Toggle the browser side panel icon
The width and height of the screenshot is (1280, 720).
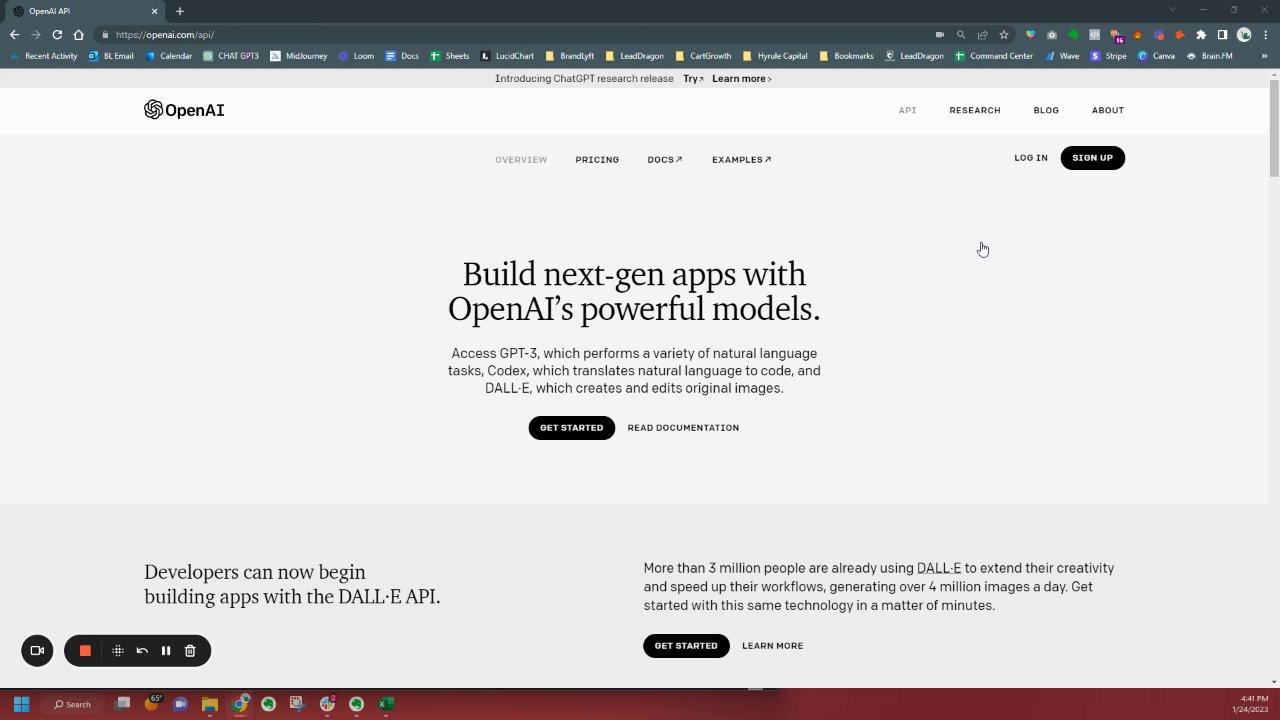click(x=1222, y=34)
